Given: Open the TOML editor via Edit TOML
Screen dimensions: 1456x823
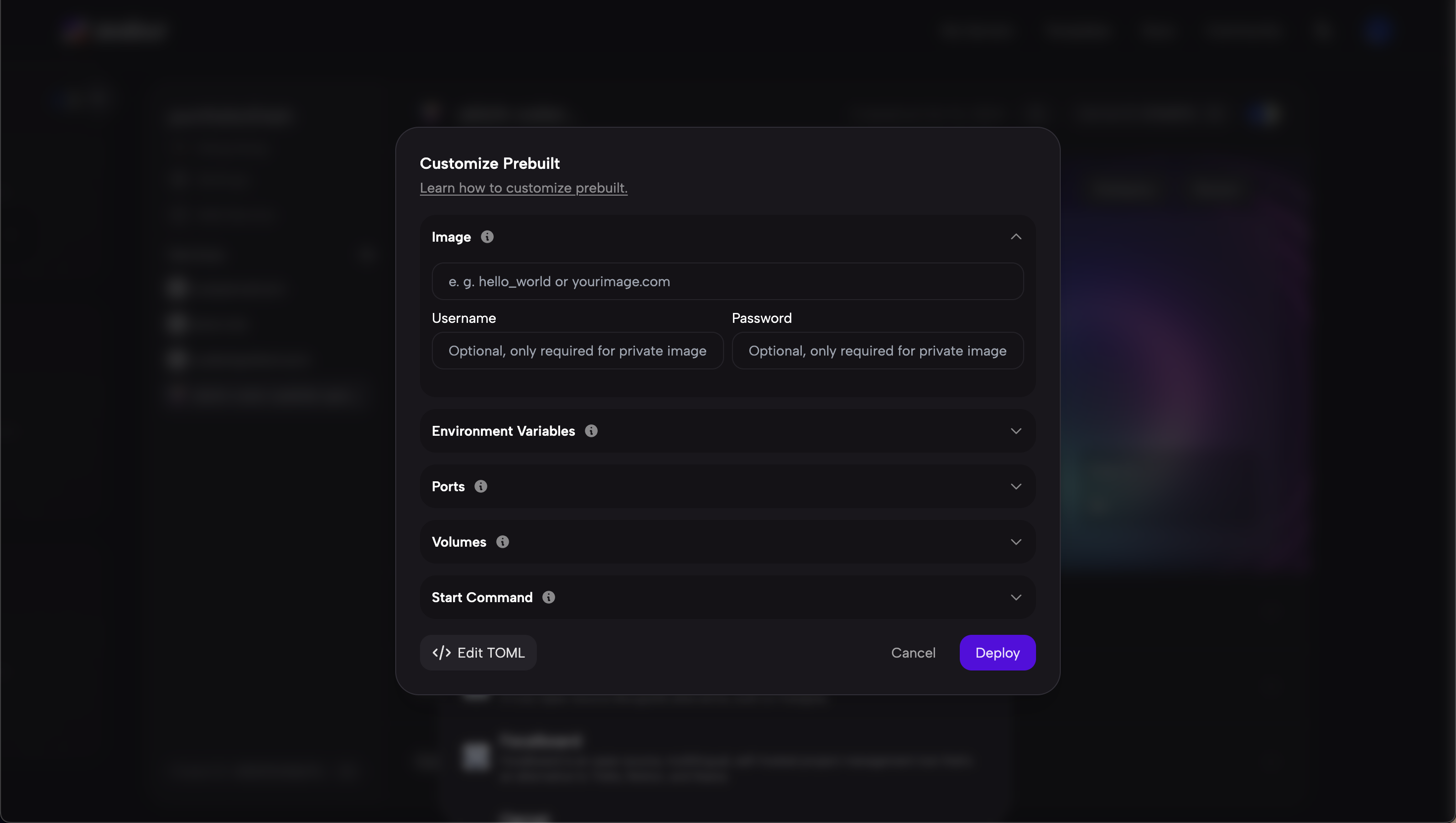Looking at the screenshot, I should pos(478,652).
